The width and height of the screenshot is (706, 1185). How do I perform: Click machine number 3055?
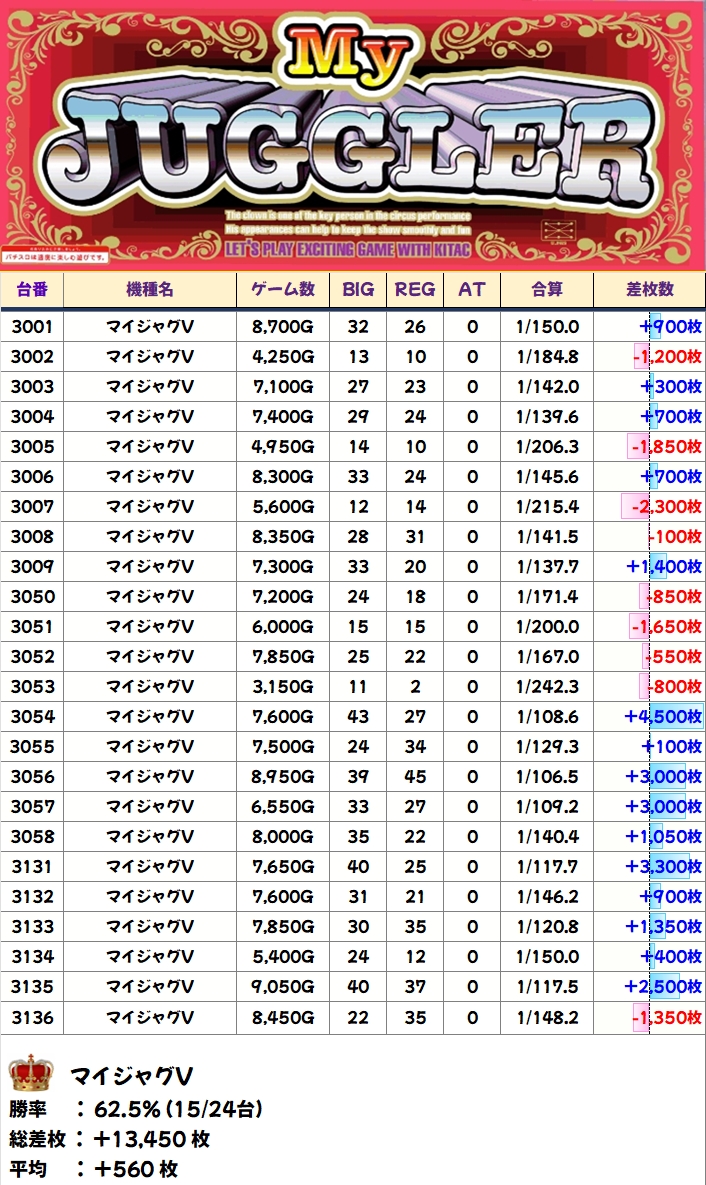[33, 747]
